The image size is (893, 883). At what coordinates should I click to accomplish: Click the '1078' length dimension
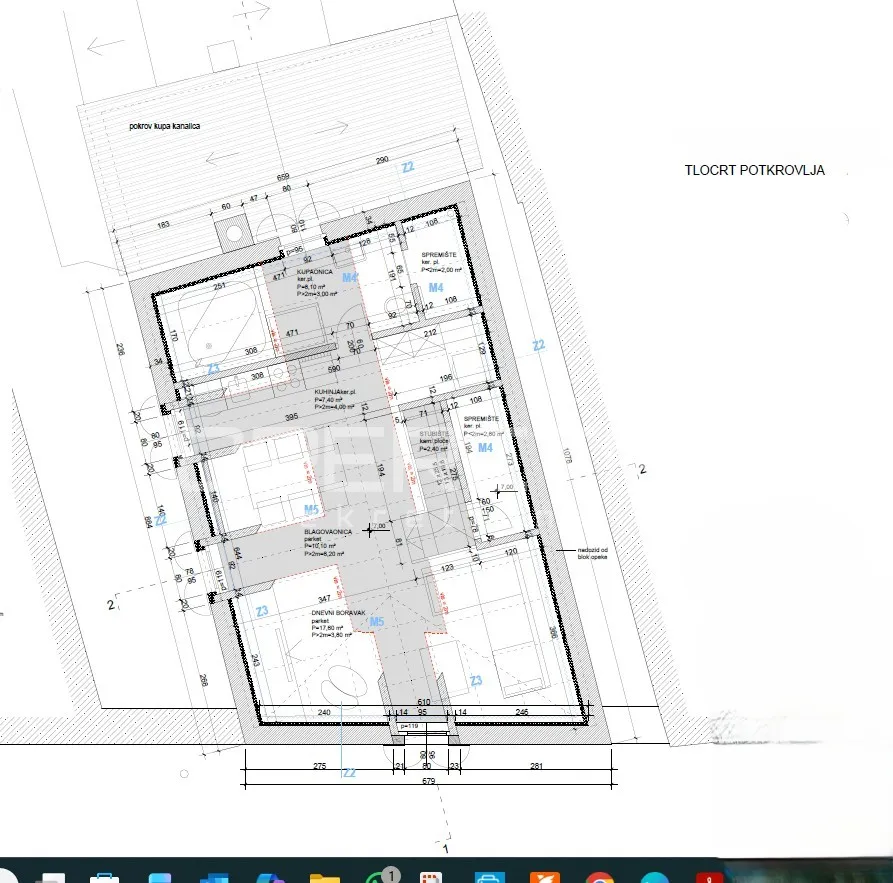pos(567,456)
